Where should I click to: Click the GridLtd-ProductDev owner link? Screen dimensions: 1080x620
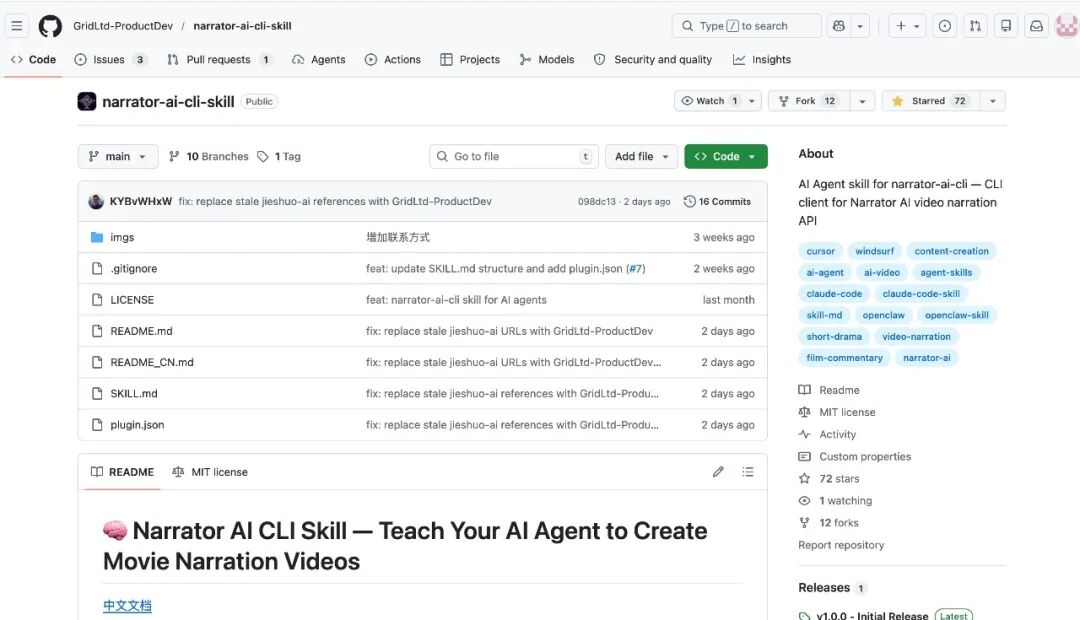click(x=123, y=26)
